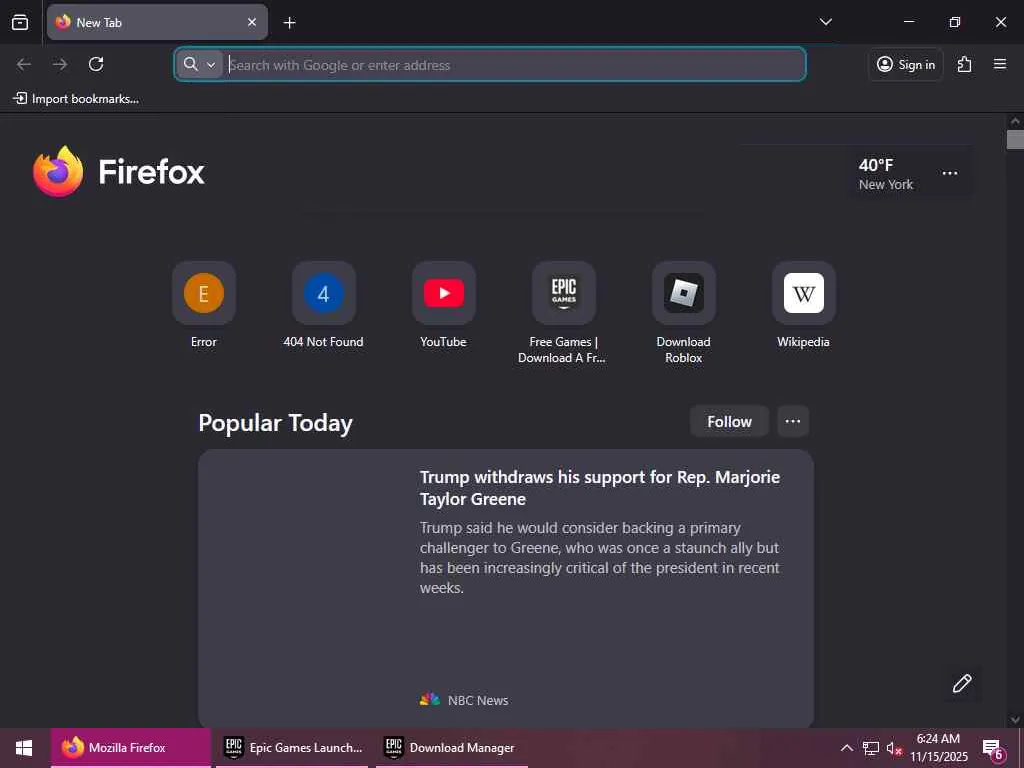Open the network status tray icon
This screenshot has width=1024, height=768.
tap(871, 748)
